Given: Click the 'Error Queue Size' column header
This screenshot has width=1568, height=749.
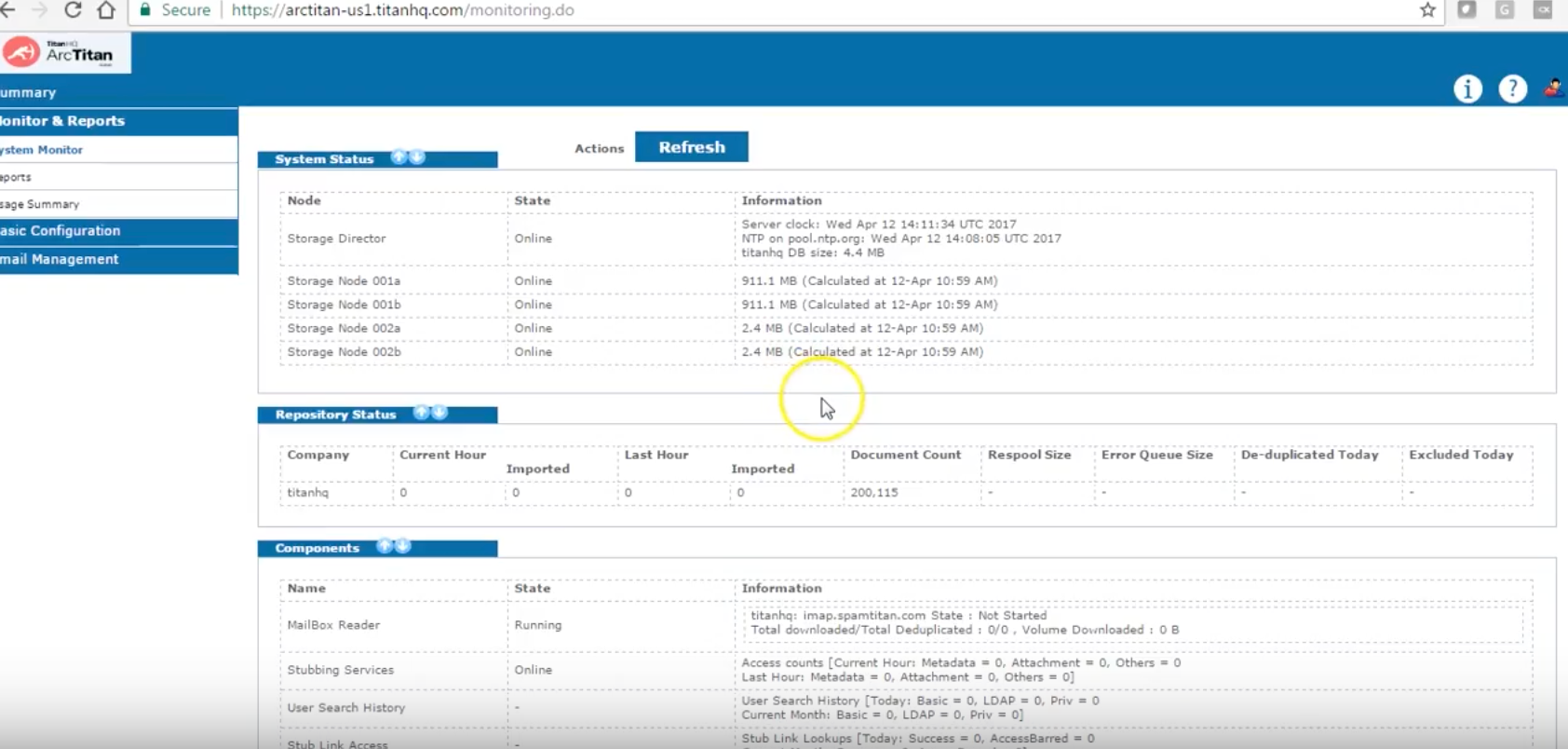Looking at the screenshot, I should 1157,455.
